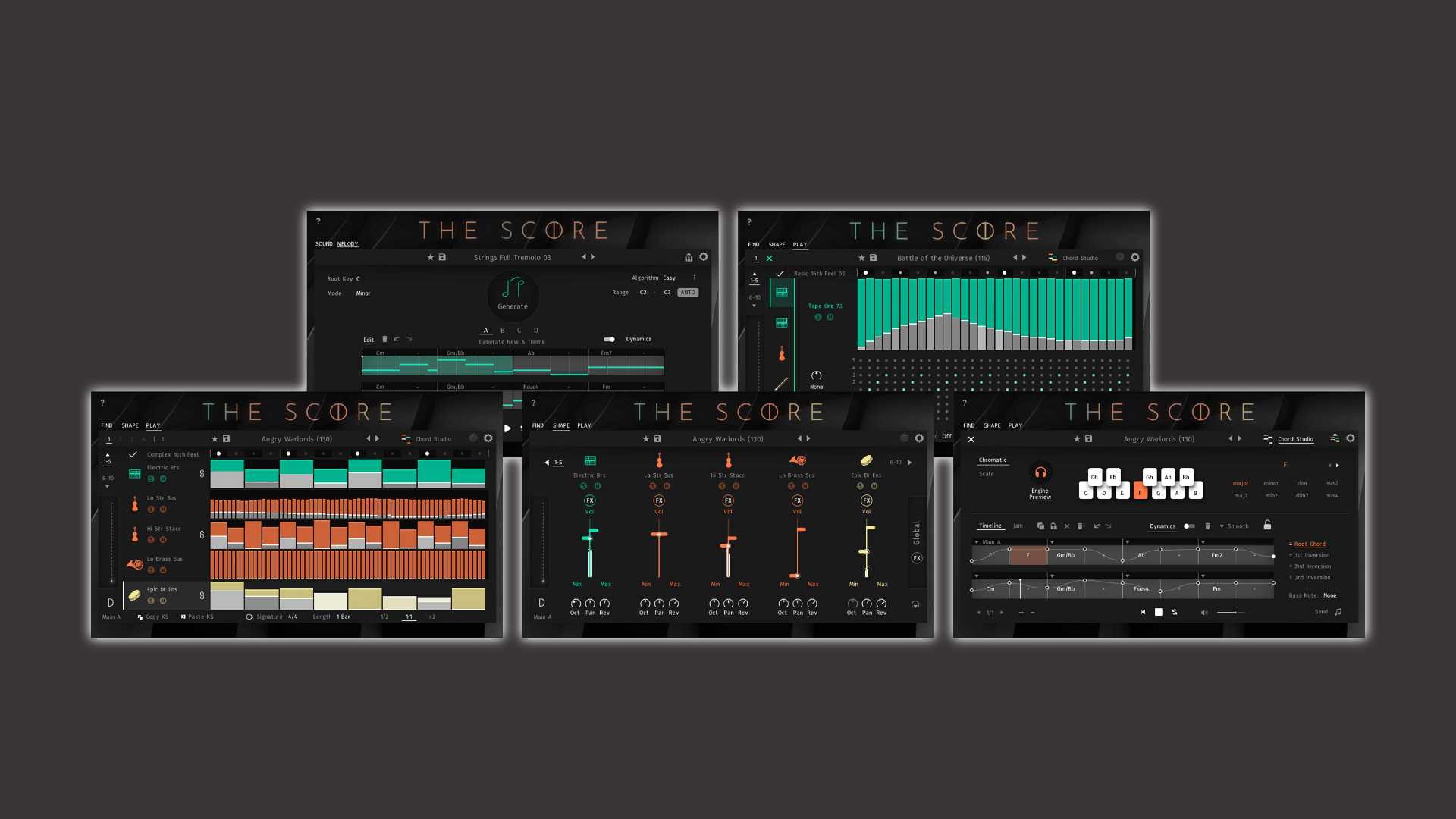Toggle Dynamics switch in Chord Studio

coord(1188,526)
